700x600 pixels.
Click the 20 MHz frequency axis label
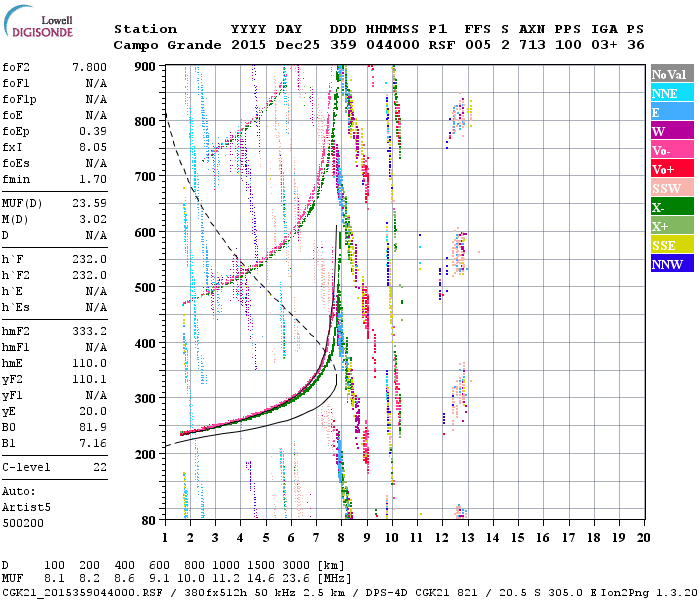tap(644, 538)
